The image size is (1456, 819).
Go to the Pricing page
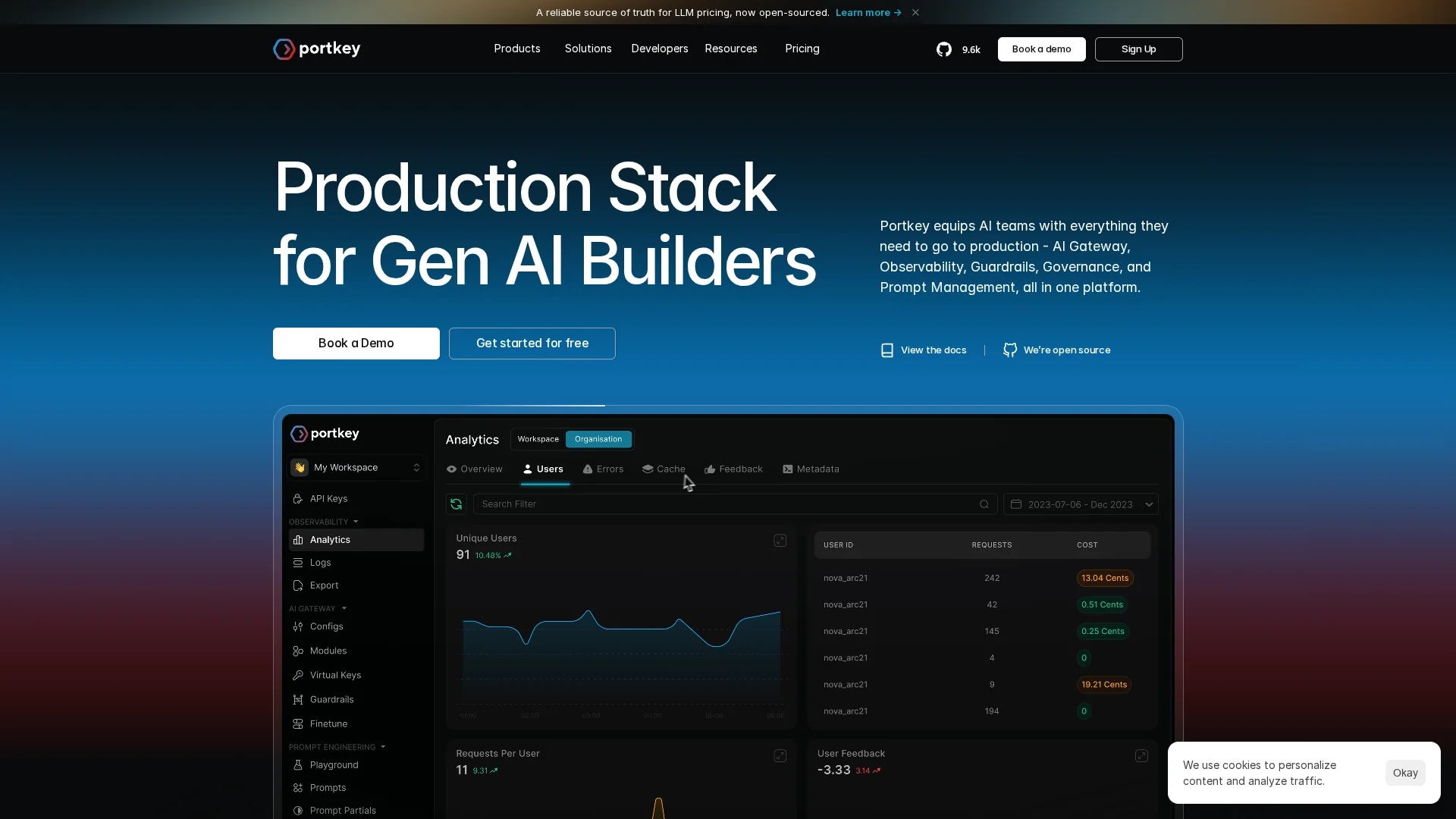pos(802,49)
